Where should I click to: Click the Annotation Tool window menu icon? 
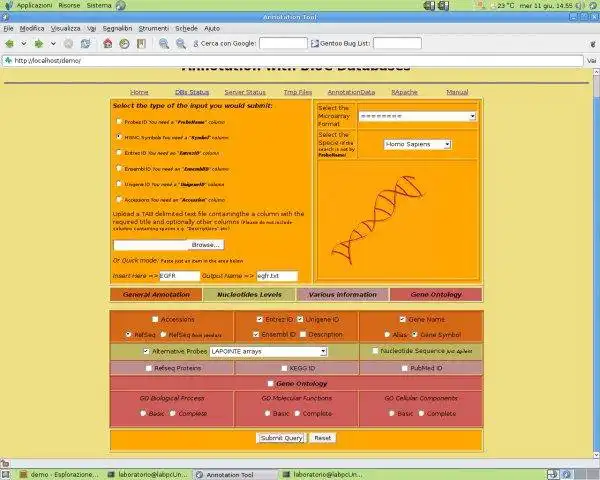click(4, 17)
